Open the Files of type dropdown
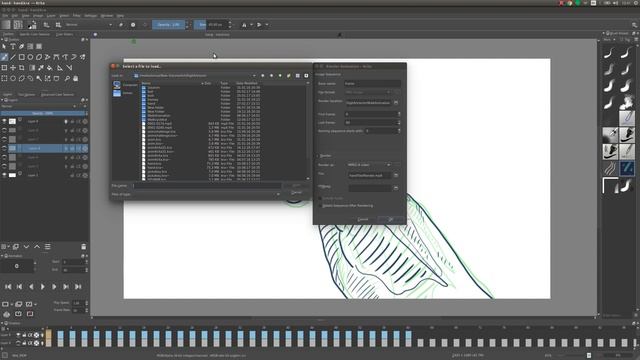This screenshot has height=360, width=640. tap(207, 194)
